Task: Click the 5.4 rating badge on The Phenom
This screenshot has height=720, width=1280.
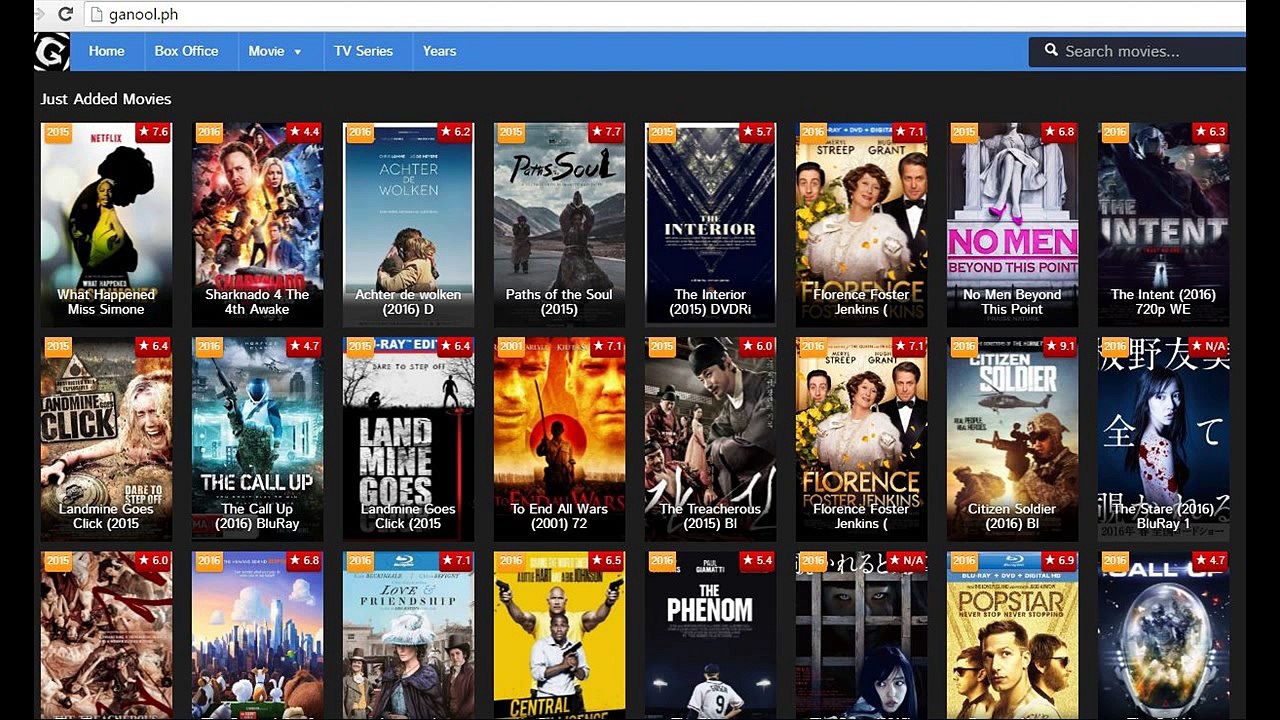Action: [757, 561]
